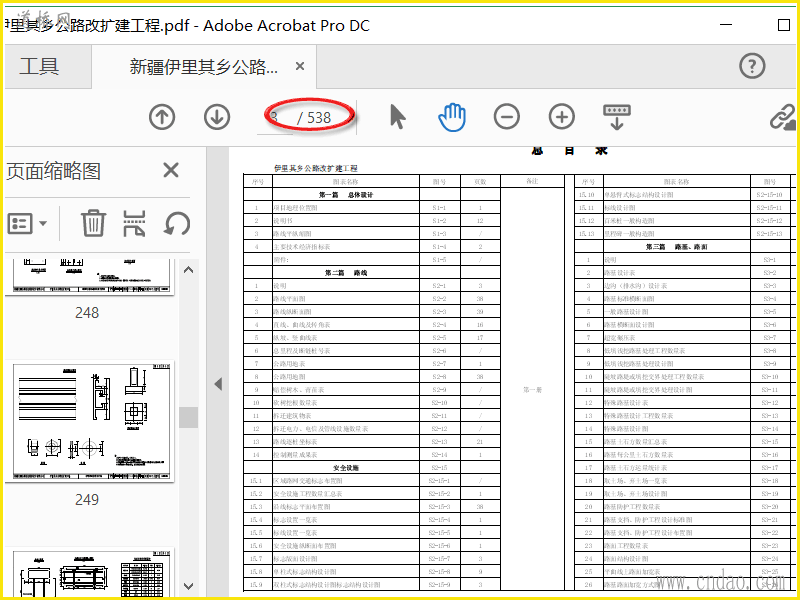Click the 页面缩略图 panel title
This screenshot has width=800, height=600.
click(54, 171)
